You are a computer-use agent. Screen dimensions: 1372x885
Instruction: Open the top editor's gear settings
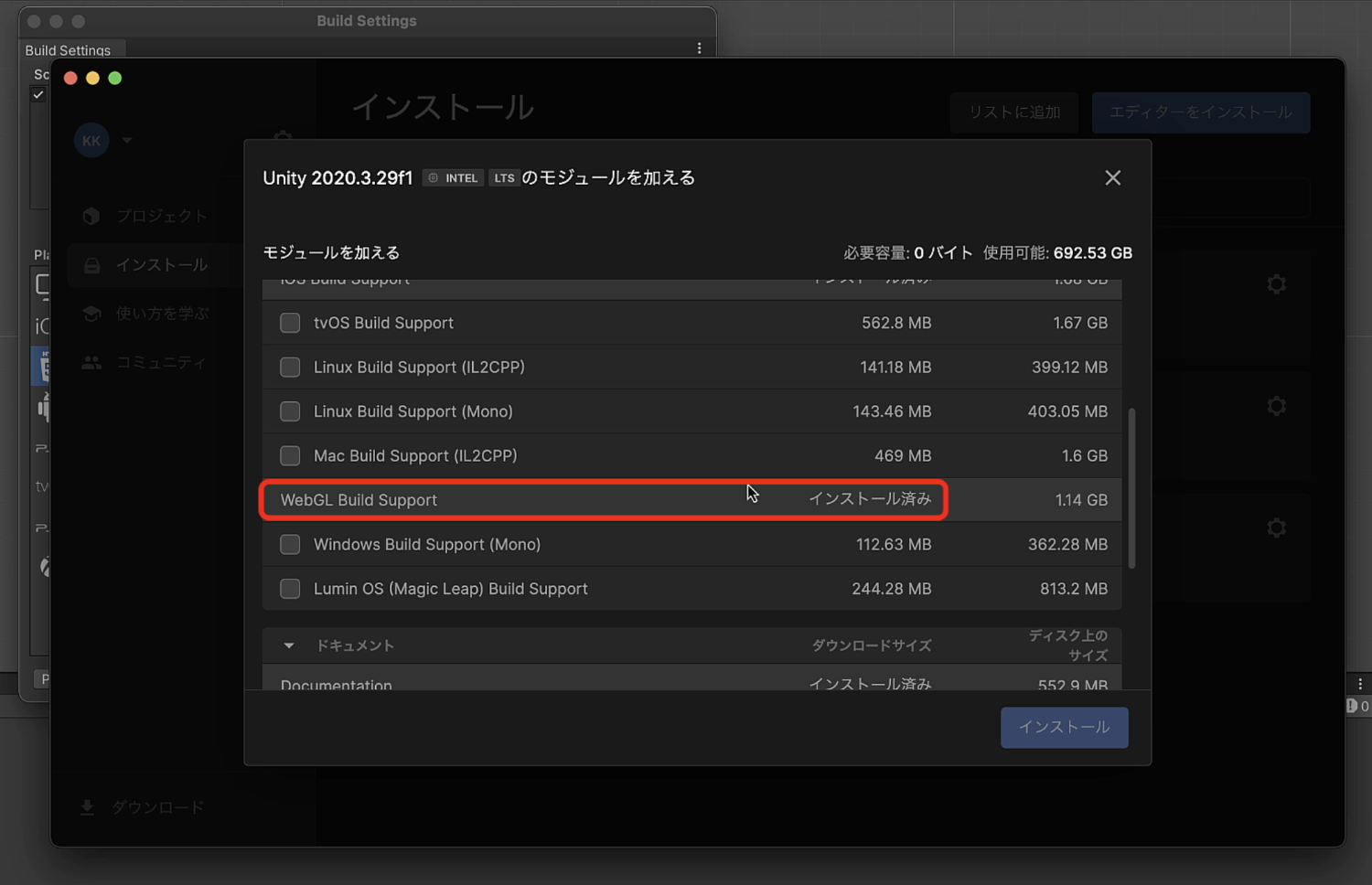click(1277, 284)
